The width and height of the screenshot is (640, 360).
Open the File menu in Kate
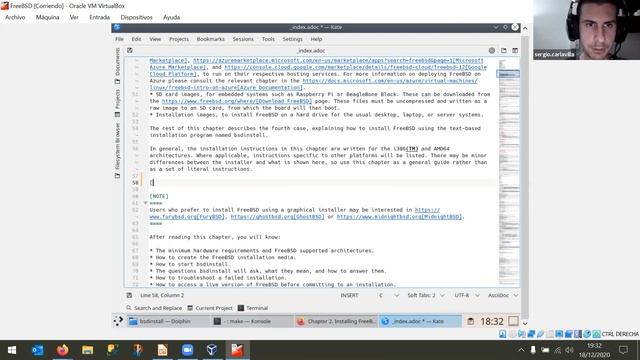[x=119, y=39]
